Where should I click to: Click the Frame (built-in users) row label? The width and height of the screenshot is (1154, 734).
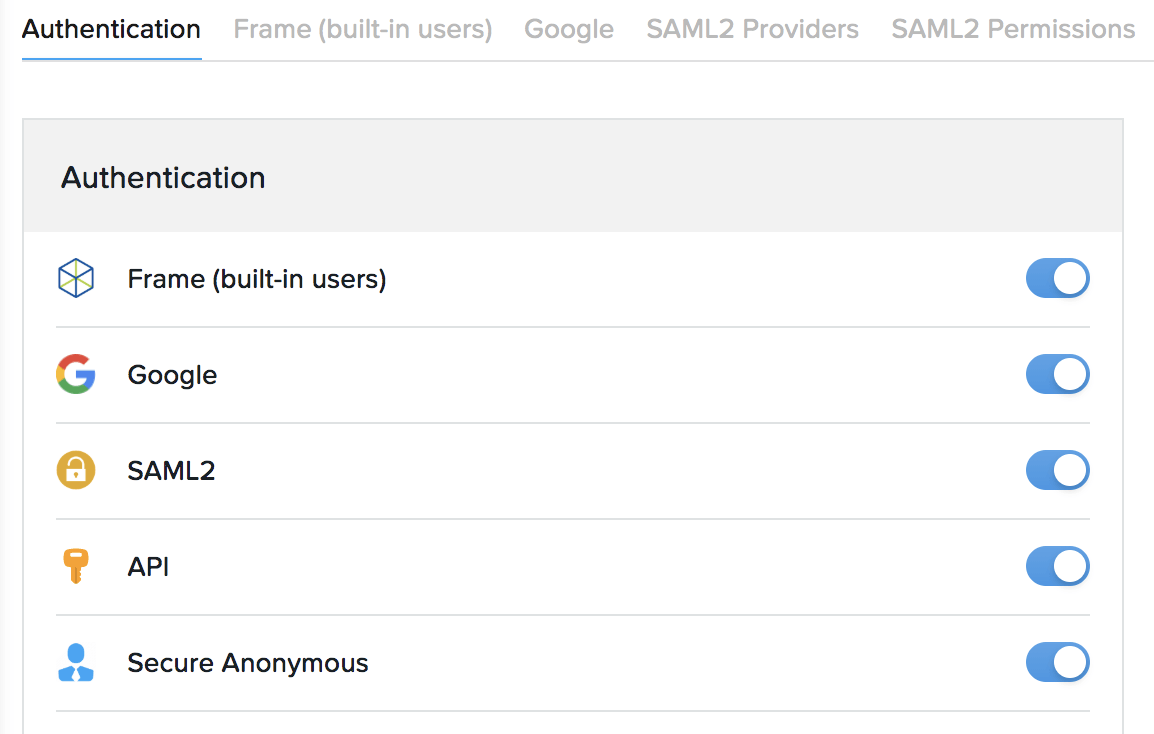pos(257,279)
